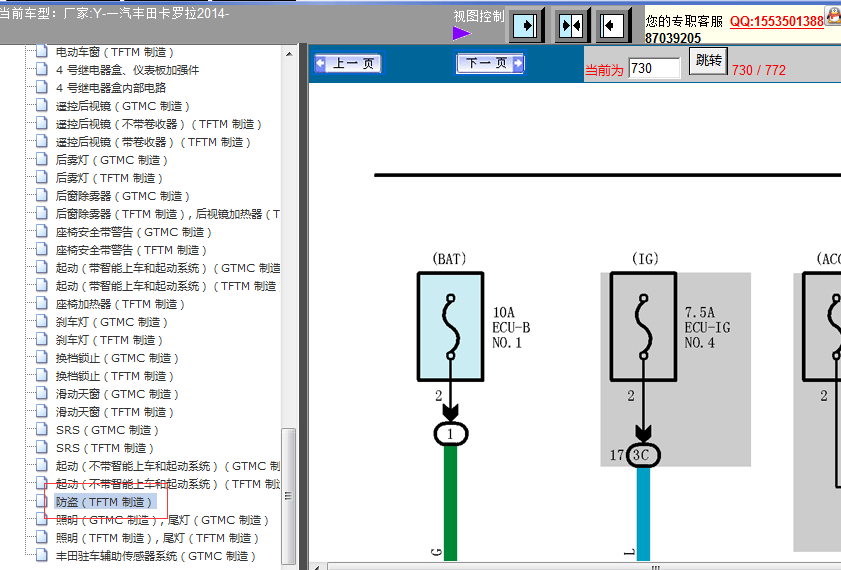Click document icon beside 滑动天窗 (TFTM 制造)
The width and height of the screenshot is (841, 570).
[42, 411]
